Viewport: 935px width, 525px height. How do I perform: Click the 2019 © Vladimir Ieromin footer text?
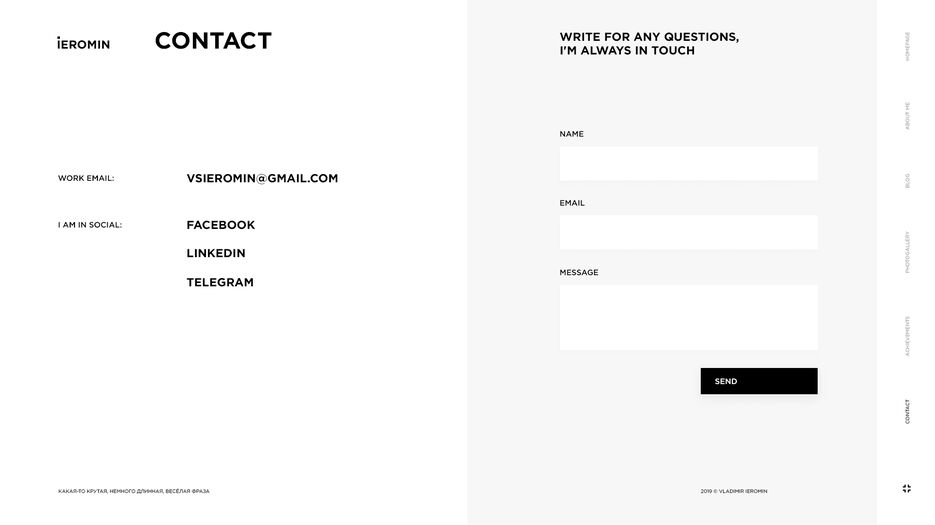point(734,491)
